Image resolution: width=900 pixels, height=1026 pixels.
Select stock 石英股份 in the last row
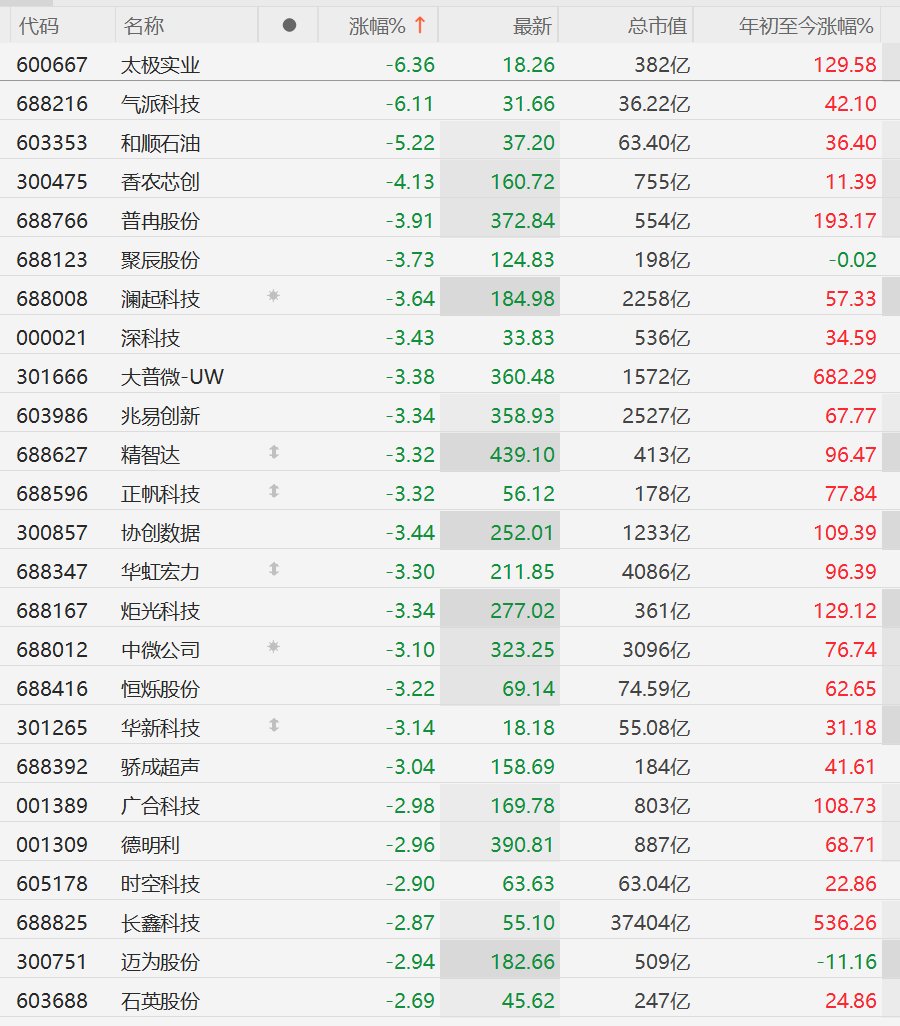pyautogui.click(x=160, y=1001)
